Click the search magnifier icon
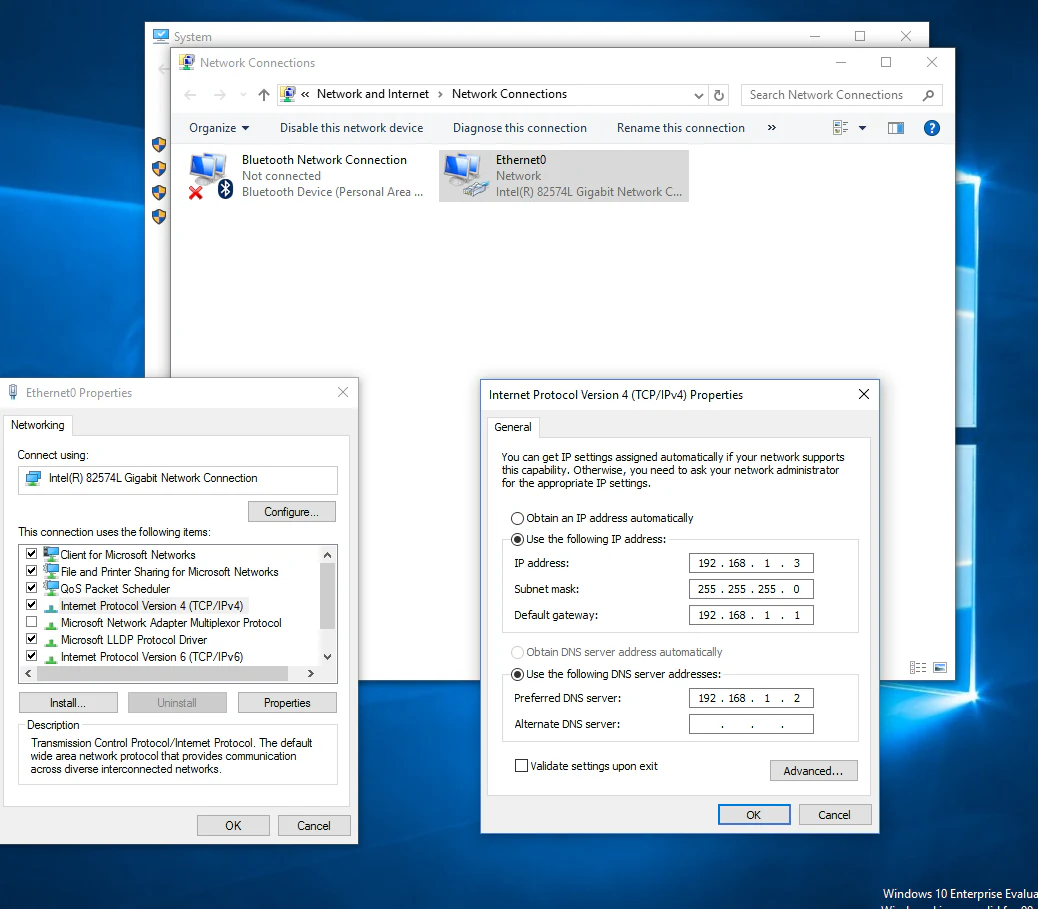 pyautogui.click(x=928, y=95)
